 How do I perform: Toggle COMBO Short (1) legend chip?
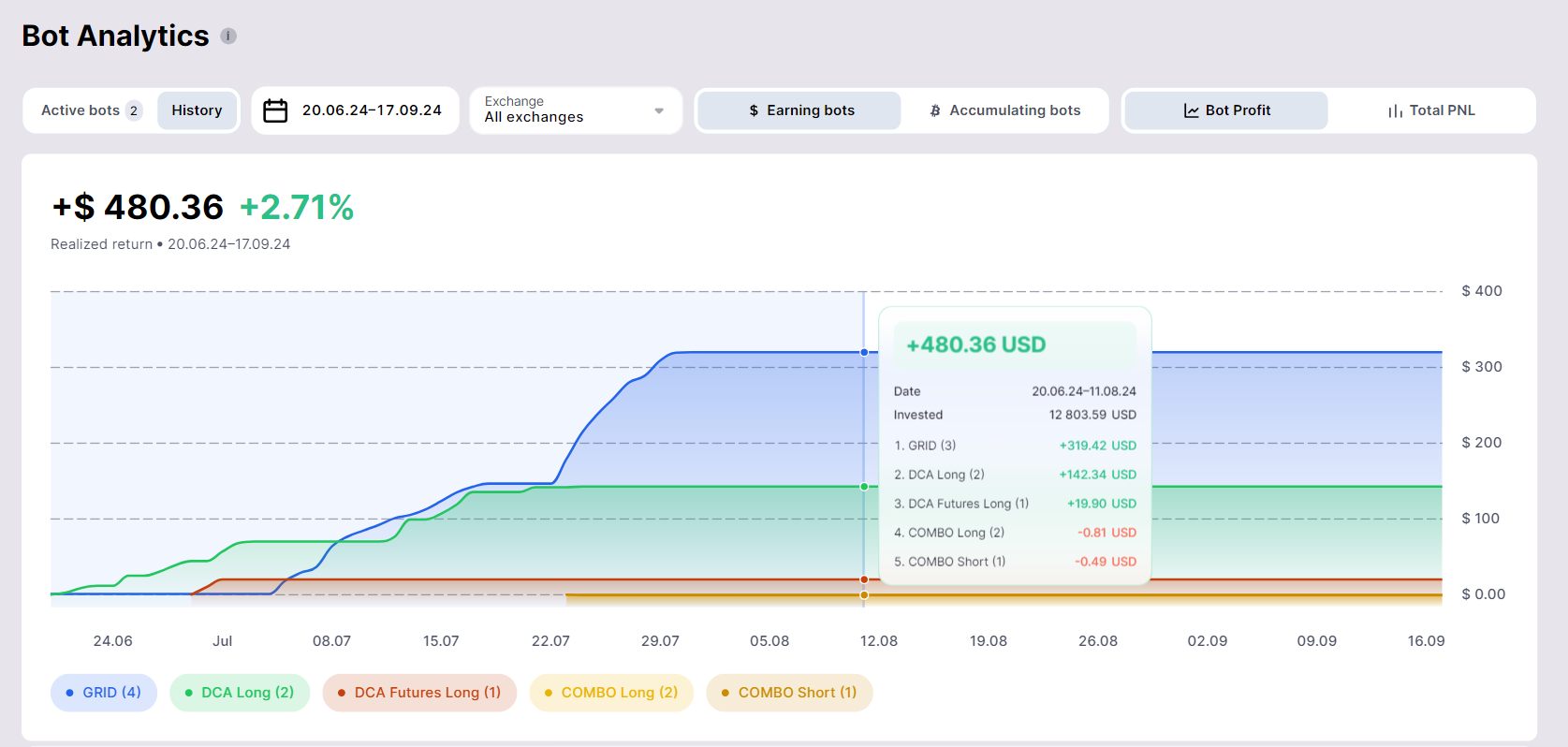click(x=789, y=693)
